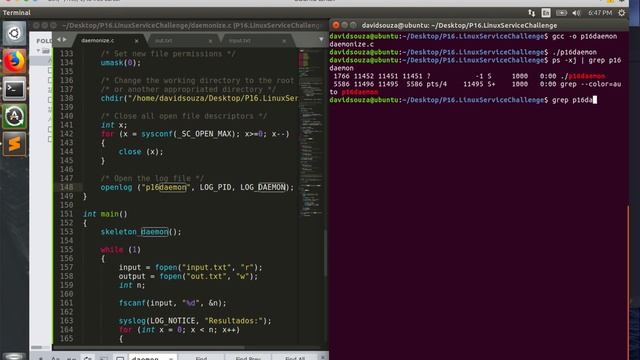The width and height of the screenshot is (640, 360).
Task: Click line number 148 in gutter
Action: pos(67,187)
